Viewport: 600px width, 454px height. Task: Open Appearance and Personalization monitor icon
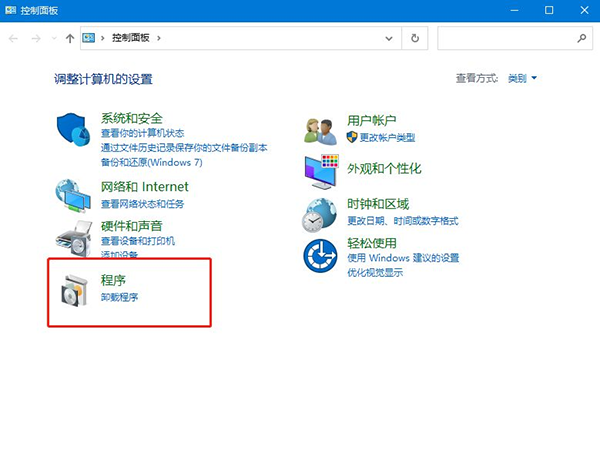322,172
